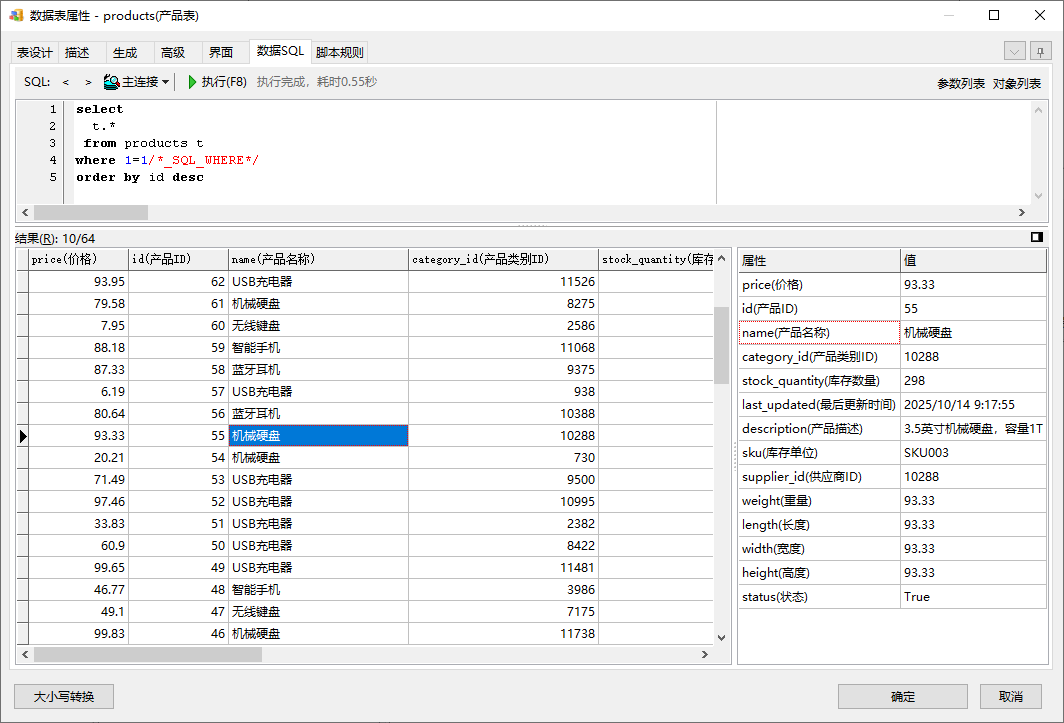Switch to the 表设计 tab
This screenshot has width=1064, height=723.
pyautogui.click(x=35, y=52)
